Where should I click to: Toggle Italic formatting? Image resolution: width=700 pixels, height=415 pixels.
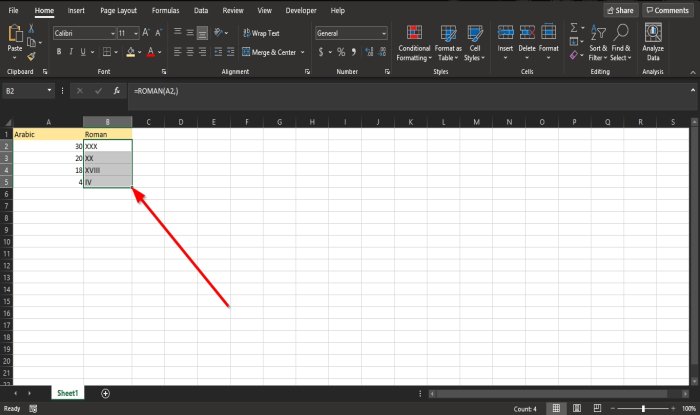click(x=71, y=52)
